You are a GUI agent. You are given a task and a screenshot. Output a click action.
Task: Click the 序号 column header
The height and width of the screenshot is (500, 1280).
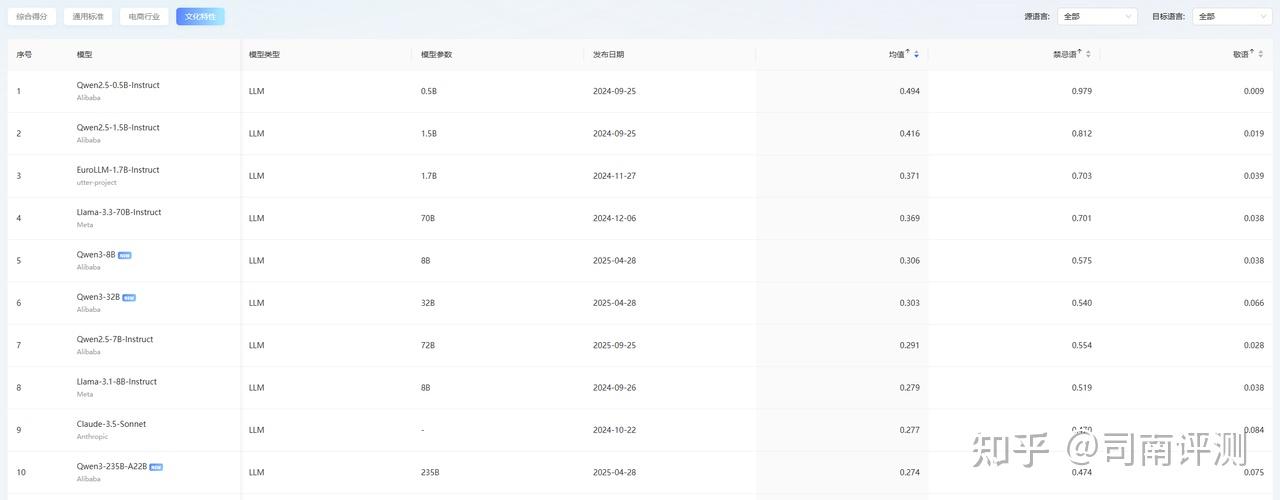pos(24,54)
